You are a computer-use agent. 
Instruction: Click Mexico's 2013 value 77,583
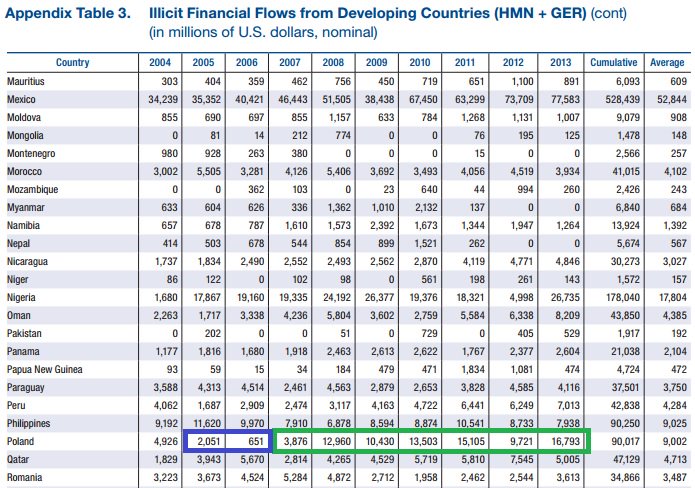click(565, 99)
